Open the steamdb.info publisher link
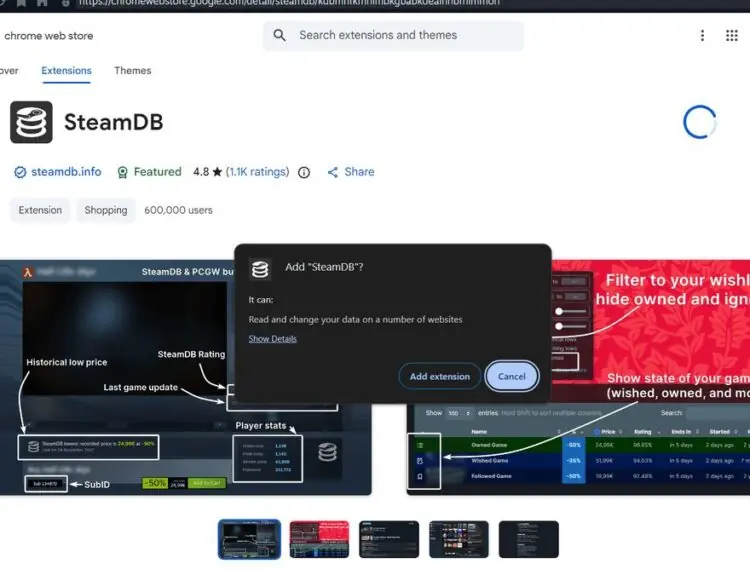The image size is (750, 575). [x=66, y=172]
